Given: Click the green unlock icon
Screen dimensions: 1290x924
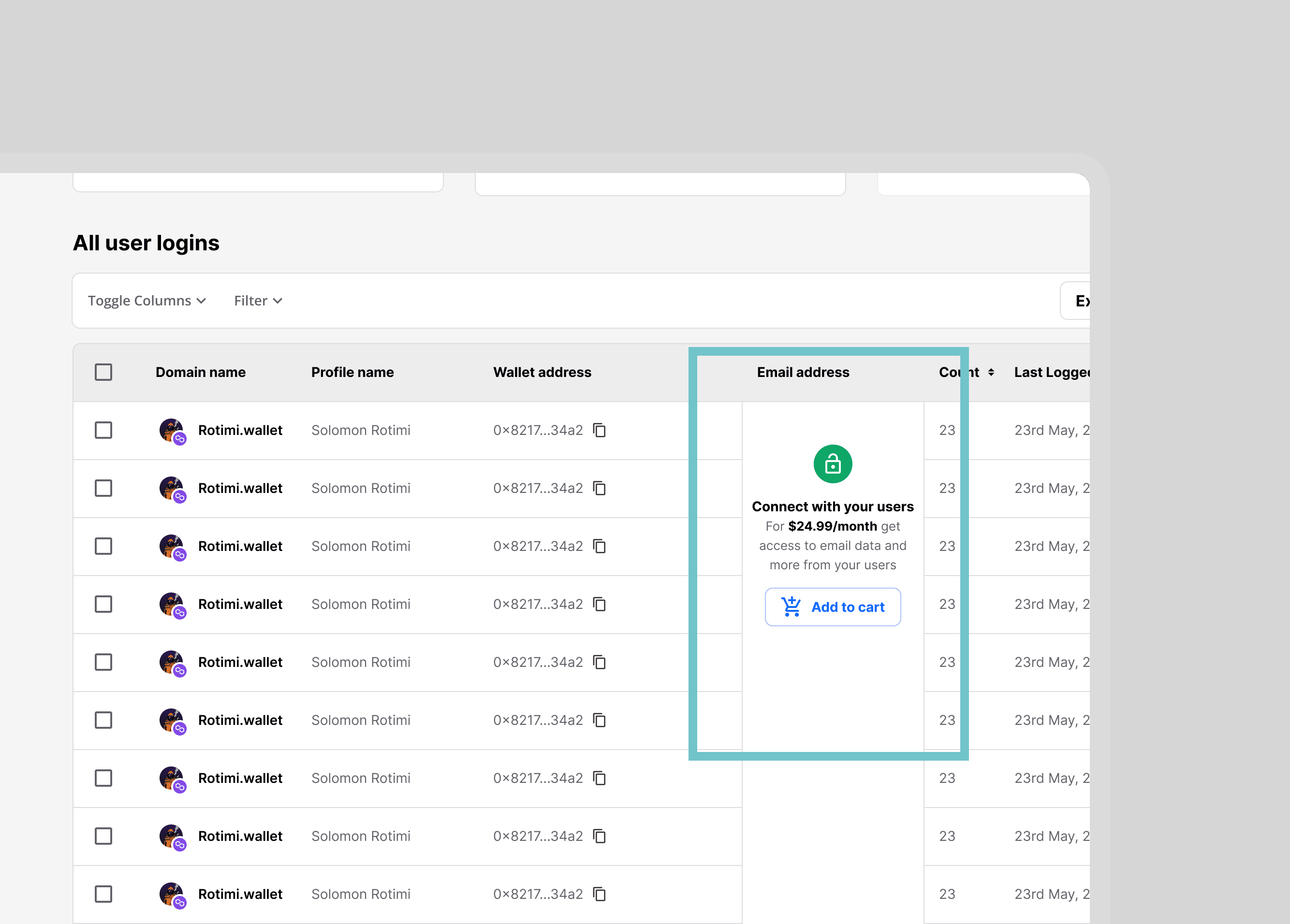Looking at the screenshot, I should 833,464.
